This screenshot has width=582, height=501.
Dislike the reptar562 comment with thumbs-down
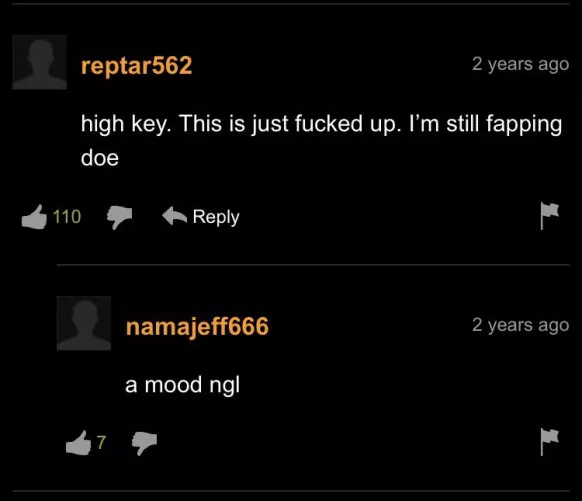click(x=120, y=217)
